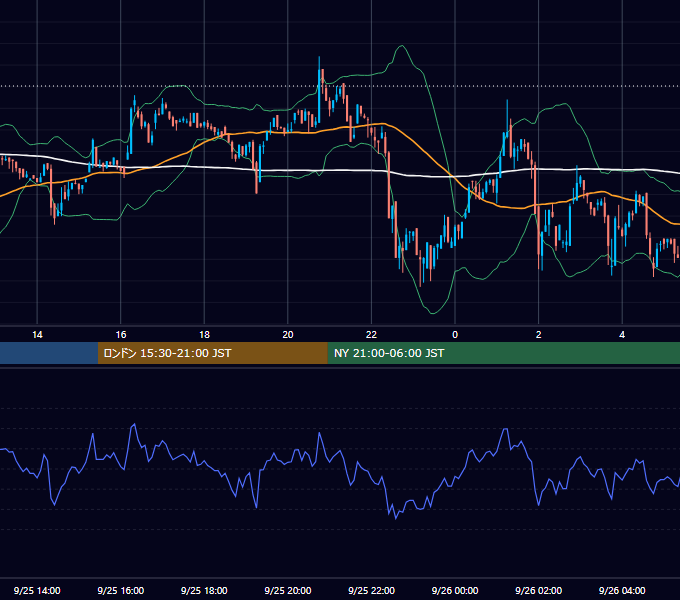Click the 9/26 04:00 time label
The image size is (680, 600).
coord(622,590)
